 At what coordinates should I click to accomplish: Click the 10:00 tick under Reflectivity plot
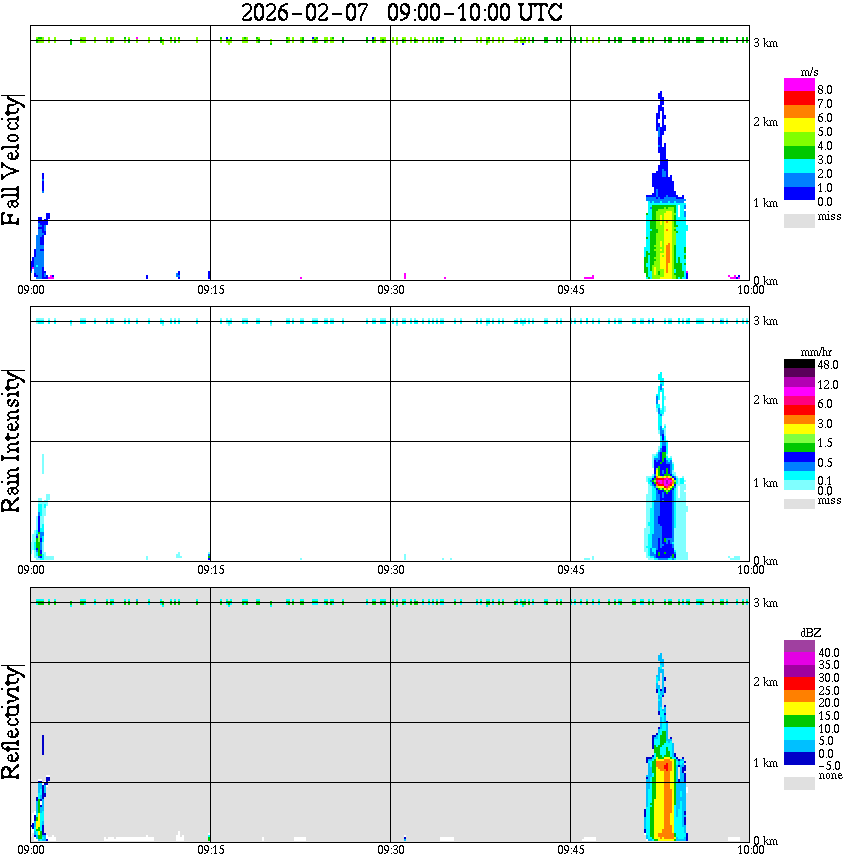751,850
